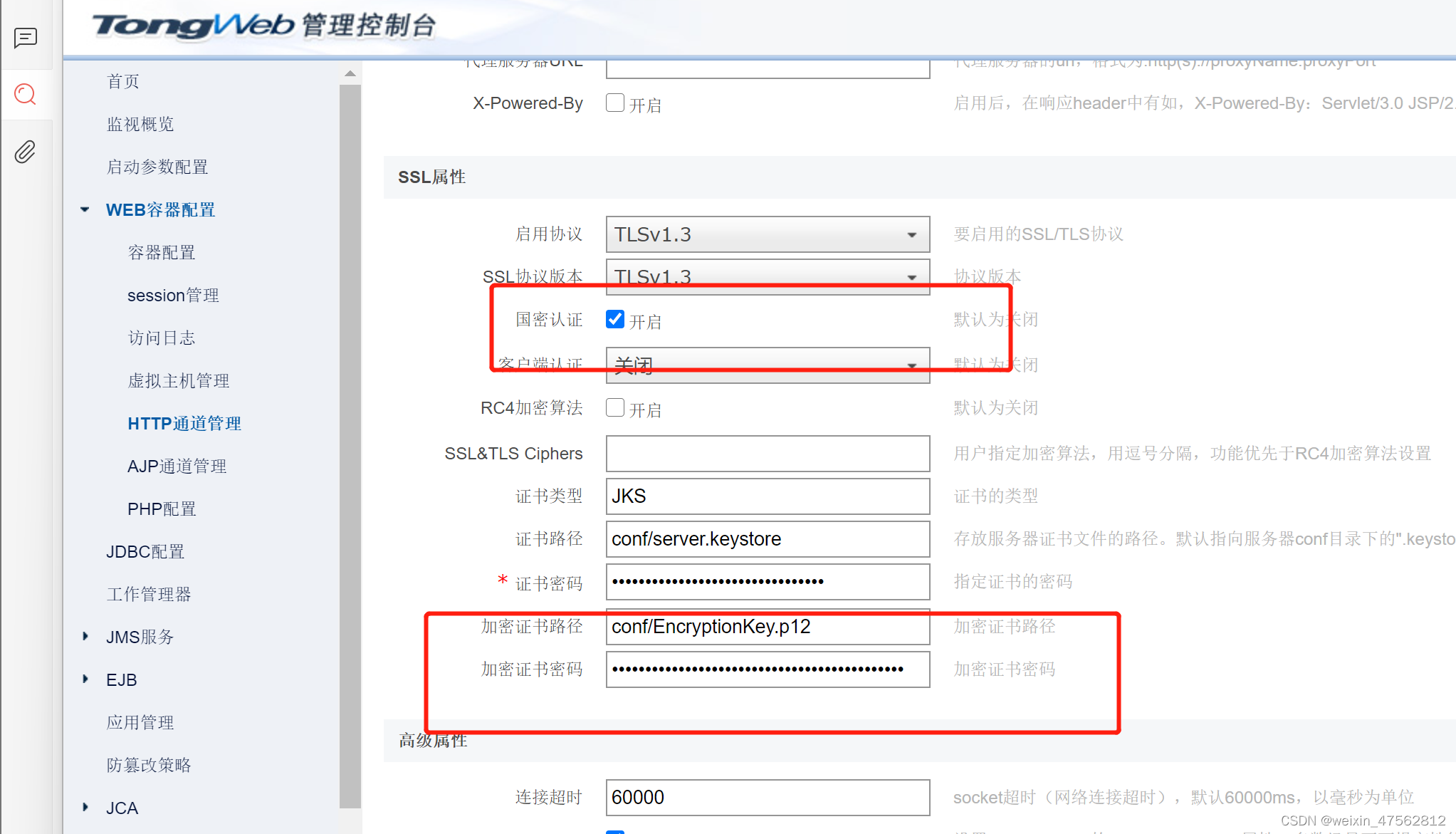Viewport: 1456px width, 834px height.
Task: Click the paperclip attachments icon
Action: coord(26,152)
